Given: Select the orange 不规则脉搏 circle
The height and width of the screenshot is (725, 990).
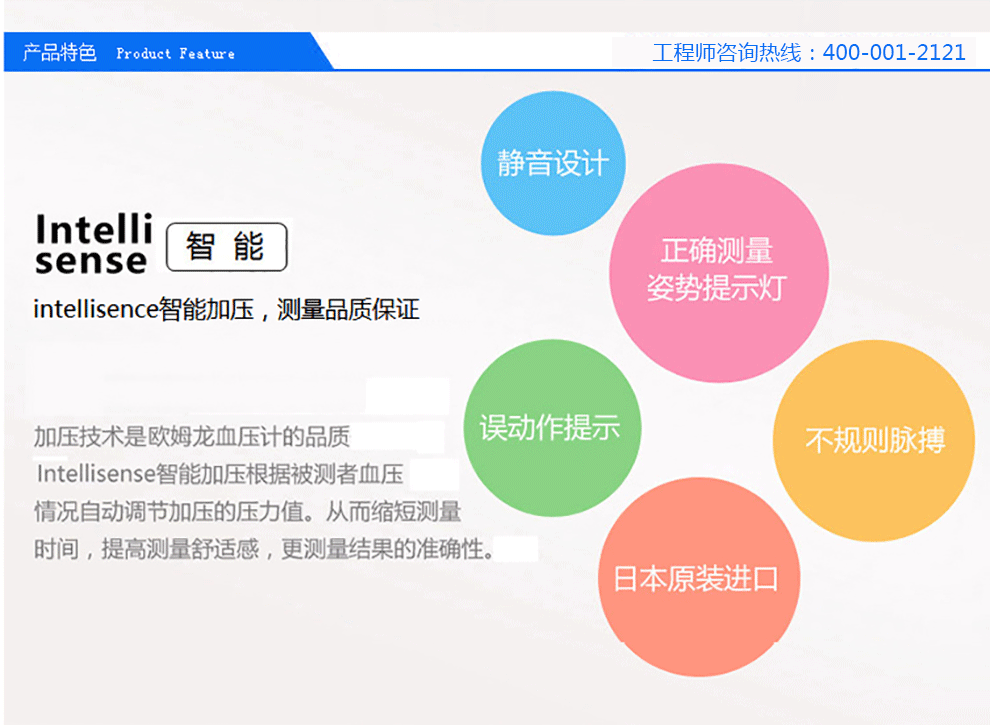Looking at the screenshot, I should [874, 440].
